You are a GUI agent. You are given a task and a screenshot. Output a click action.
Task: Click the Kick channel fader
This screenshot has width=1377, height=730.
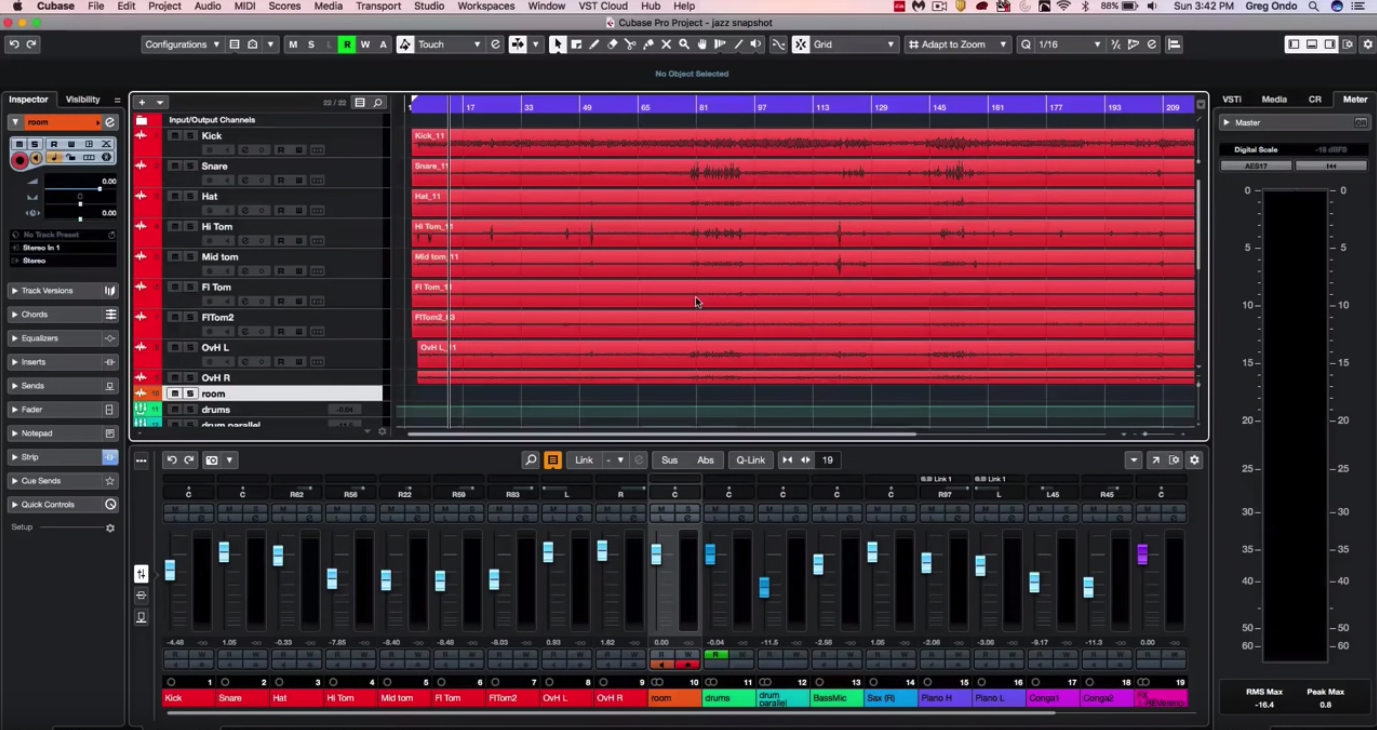[170, 570]
